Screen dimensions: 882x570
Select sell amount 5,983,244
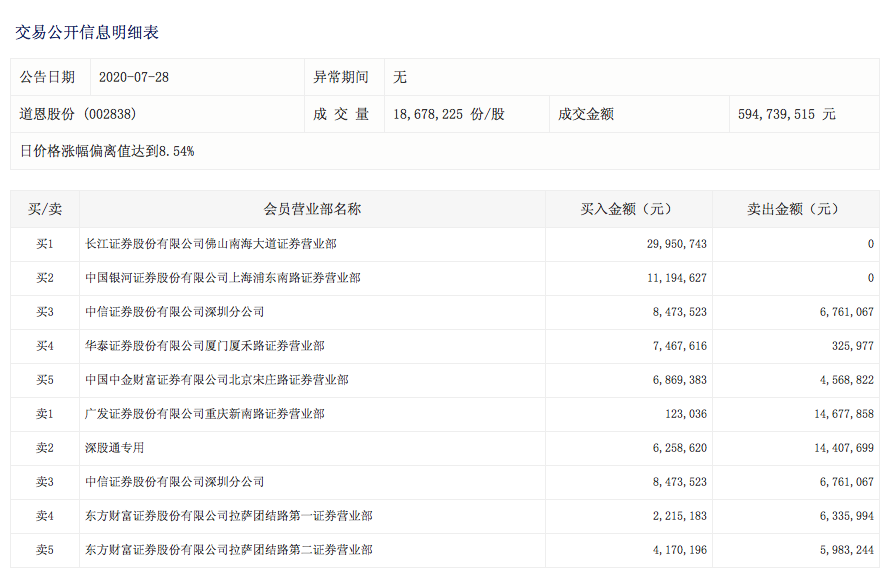coord(847,550)
